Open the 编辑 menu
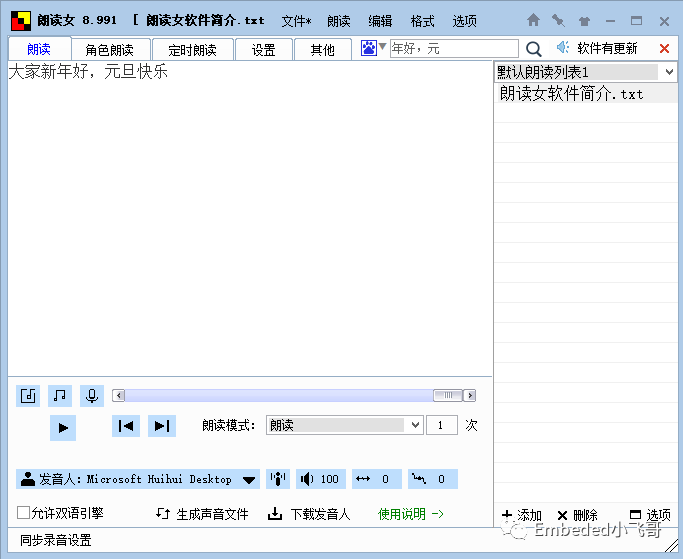Screen dimensions: 683x559 pyautogui.click(x=380, y=21)
